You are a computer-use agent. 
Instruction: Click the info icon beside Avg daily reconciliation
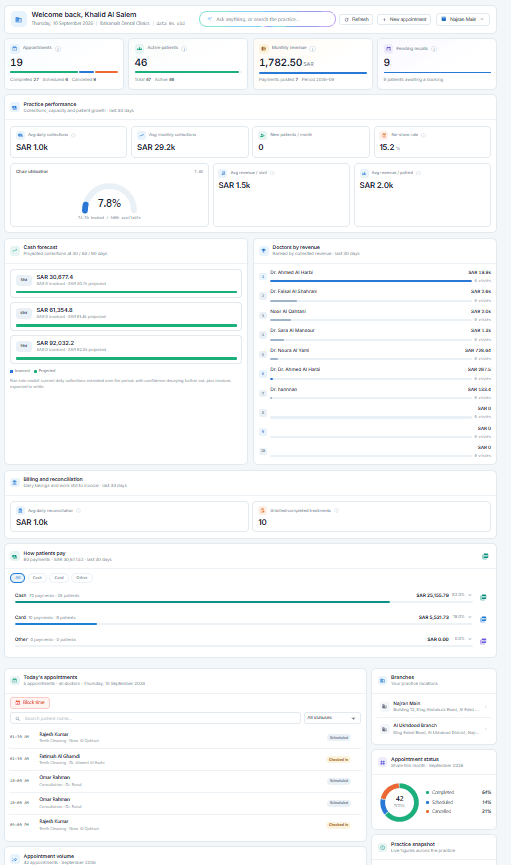coord(78,511)
